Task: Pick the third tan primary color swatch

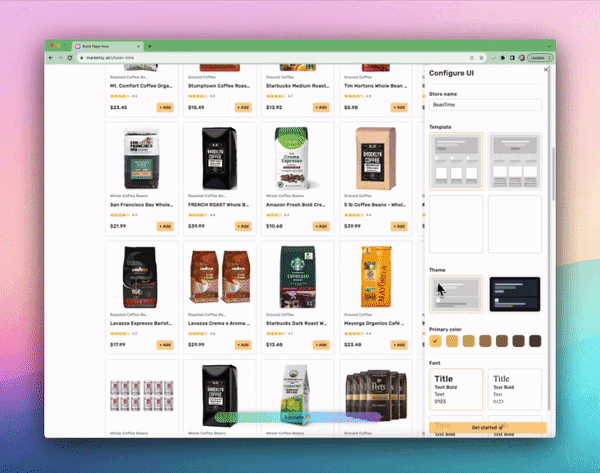Action: point(469,341)
